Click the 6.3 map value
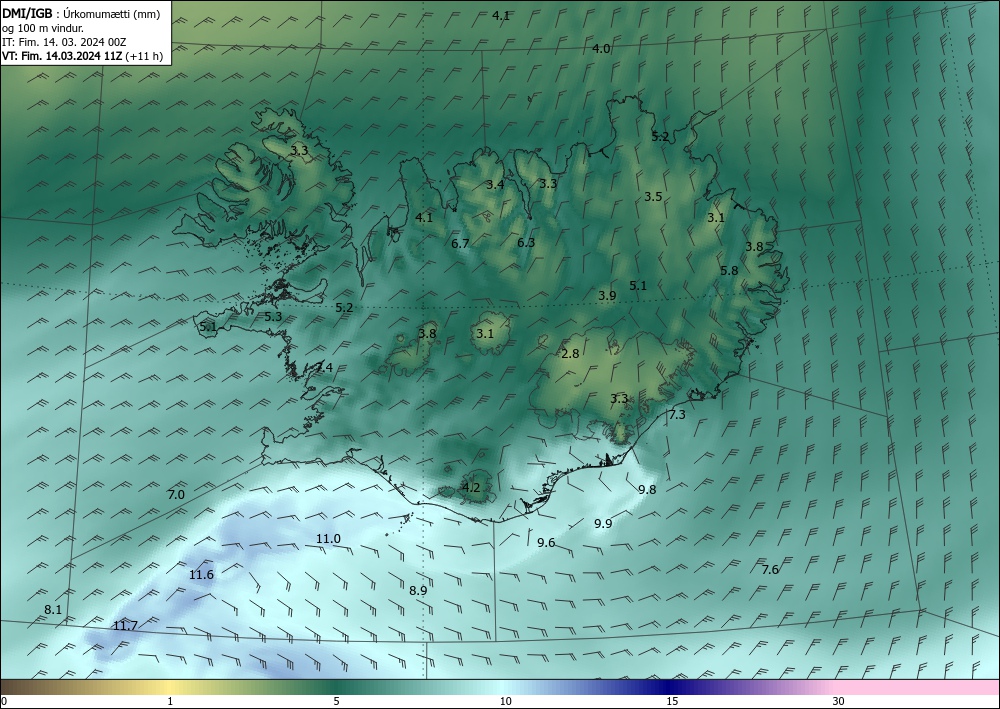 [526, 242]
